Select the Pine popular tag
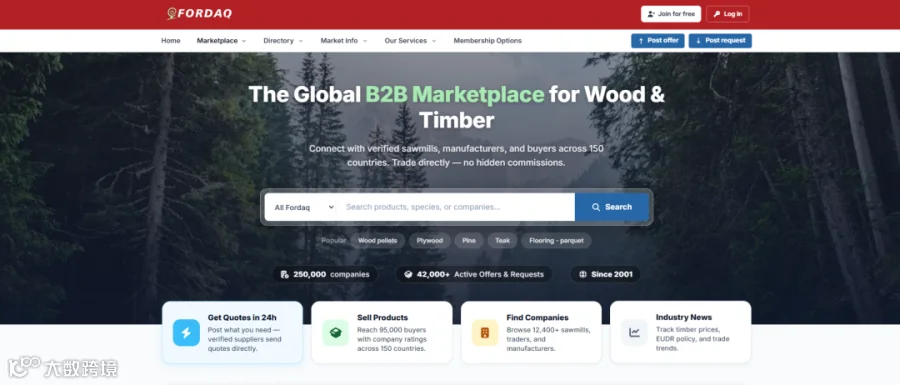Screen dimensions: 900x385 pyautogui.click(x=469, y=240)
